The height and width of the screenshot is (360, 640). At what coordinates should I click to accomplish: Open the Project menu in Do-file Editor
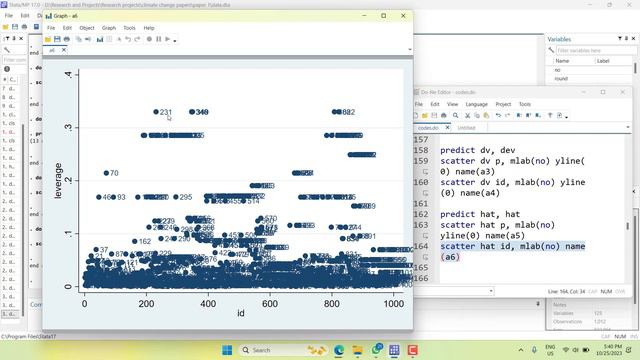(x=503, y=104)
